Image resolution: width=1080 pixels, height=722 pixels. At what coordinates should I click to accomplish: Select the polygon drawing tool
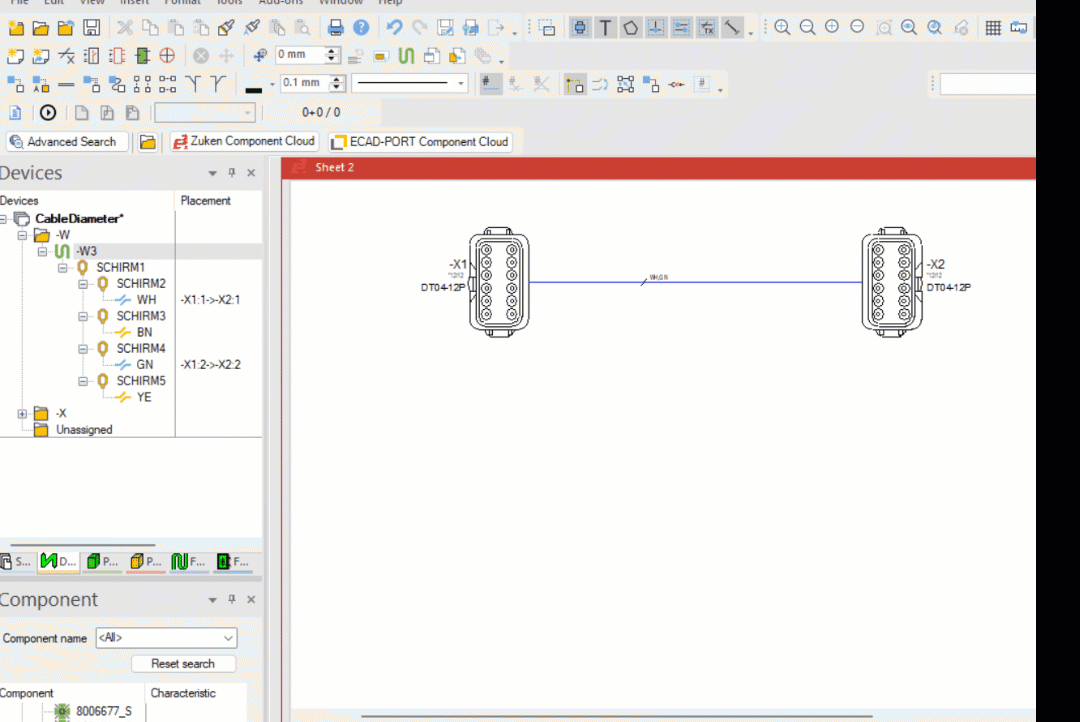pos(631,28)
